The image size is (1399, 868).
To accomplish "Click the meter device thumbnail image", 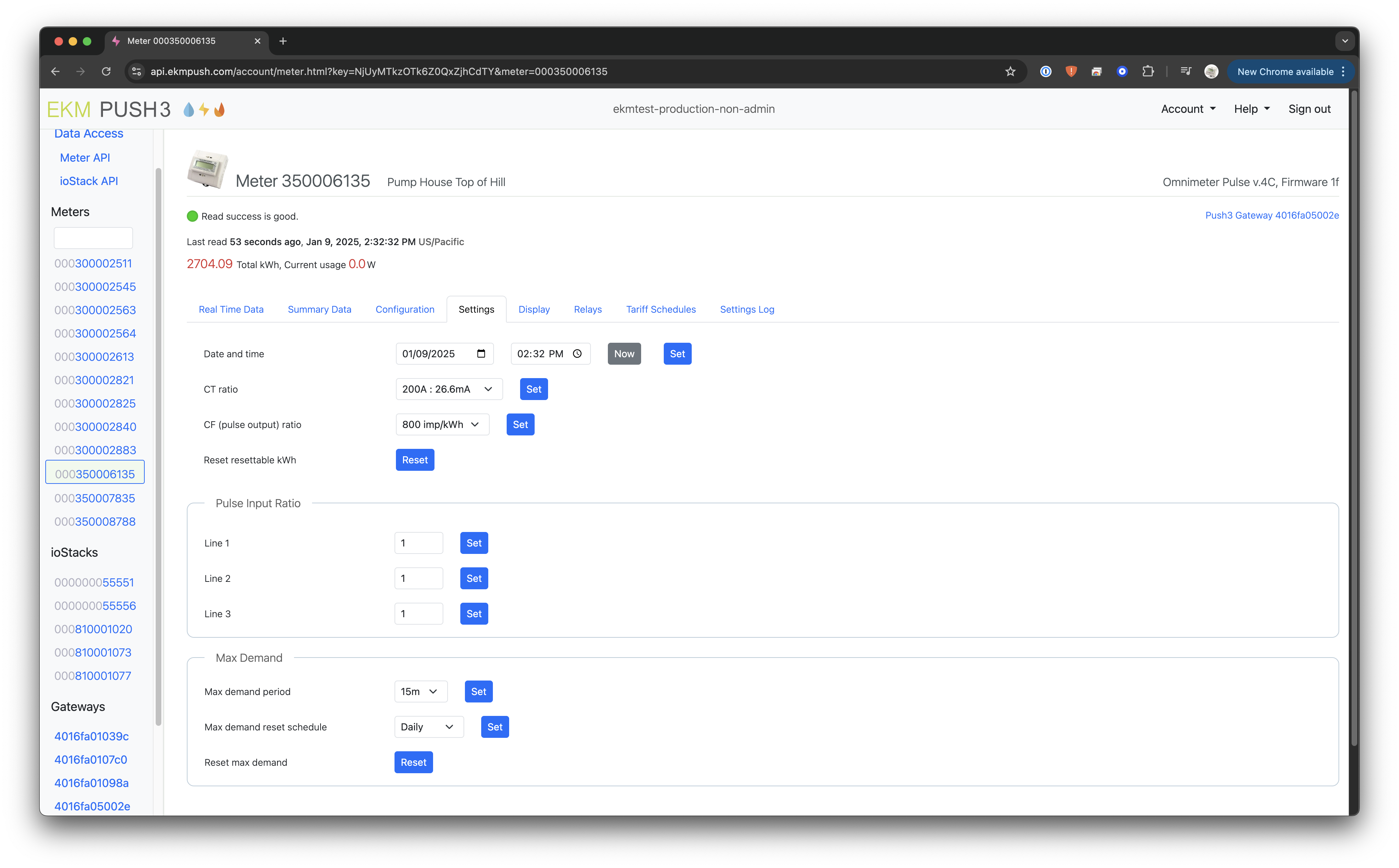I will click(x=207, y=169).
